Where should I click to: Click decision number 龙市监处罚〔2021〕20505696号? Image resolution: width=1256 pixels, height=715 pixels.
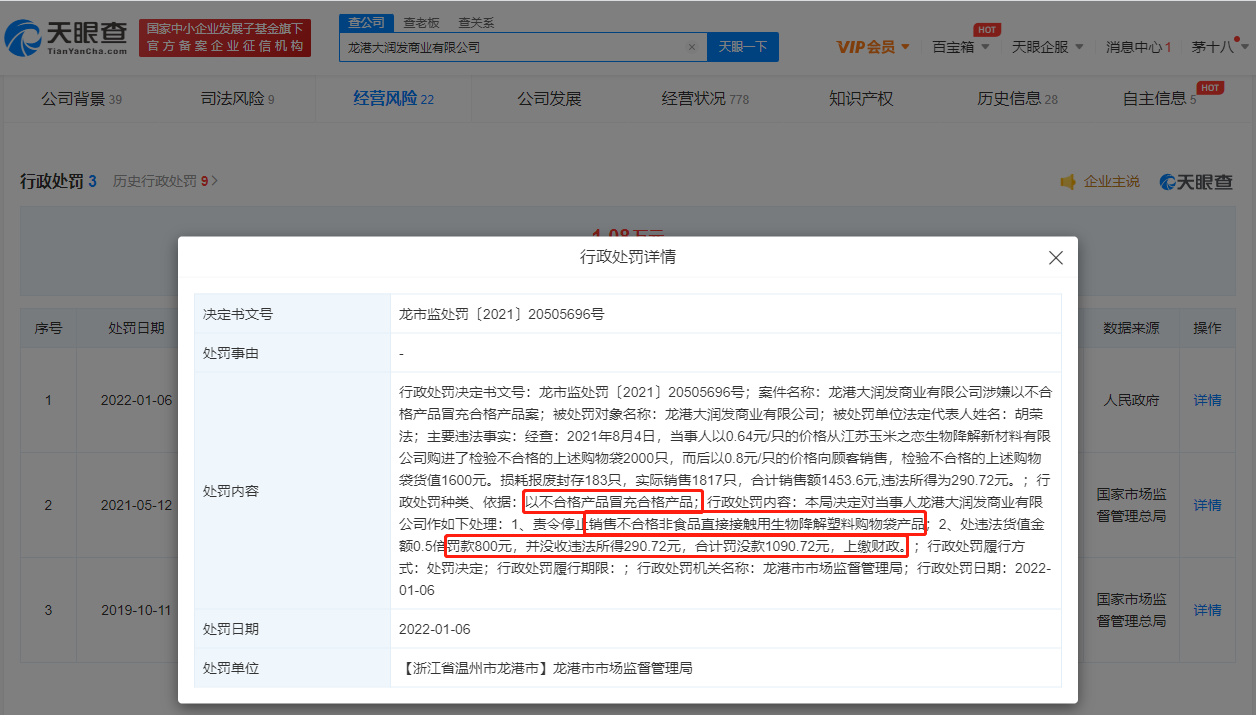pyautogui.click(x=501, y=314)
